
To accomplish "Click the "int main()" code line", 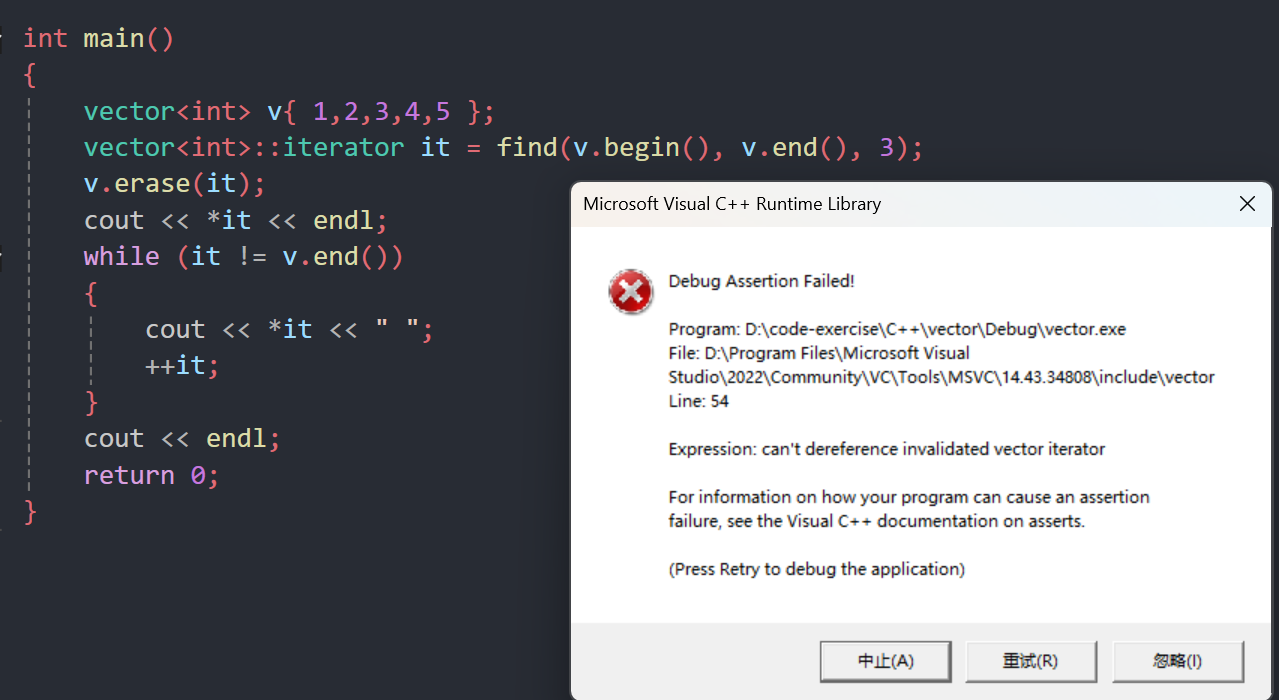I will coord(99,38).
